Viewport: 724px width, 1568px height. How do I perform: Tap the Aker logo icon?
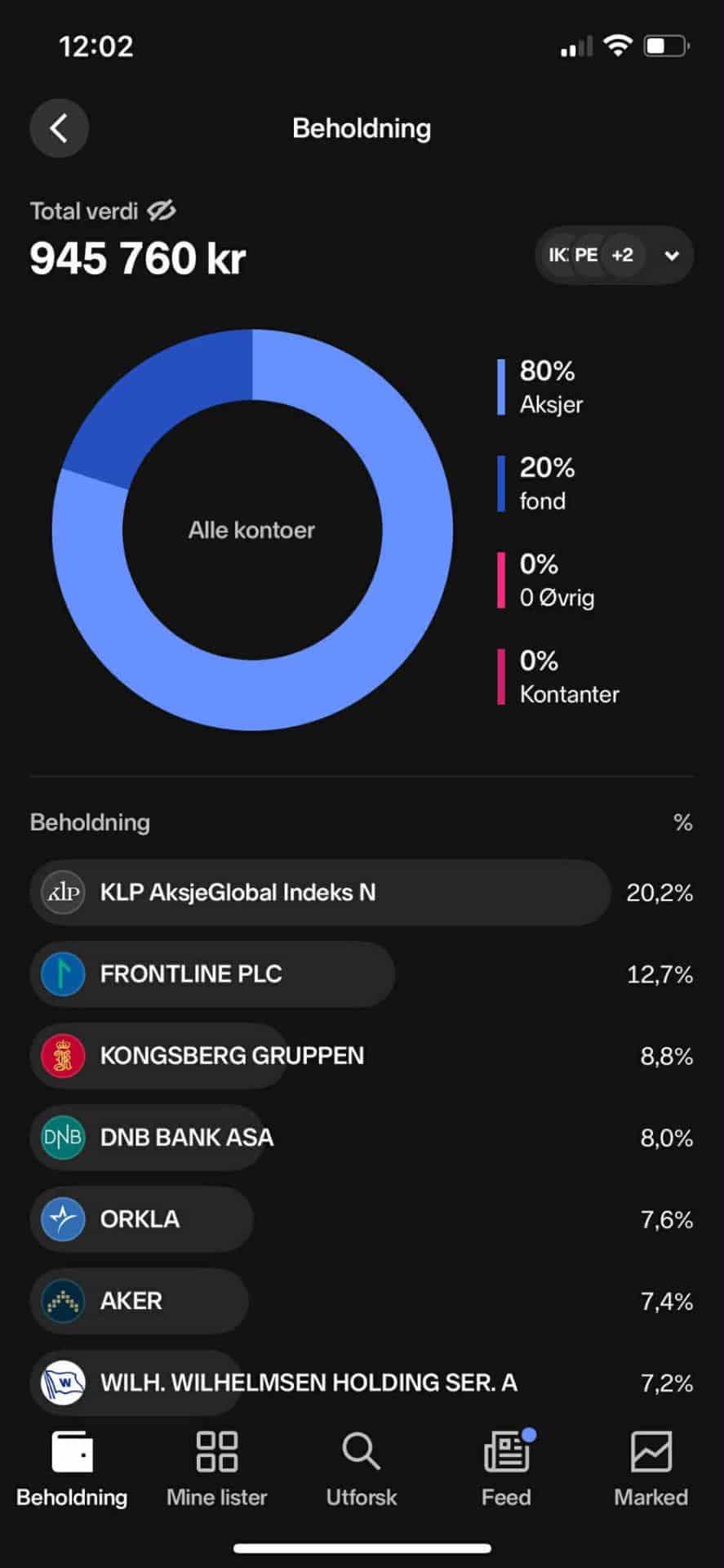pos(63,1301)
